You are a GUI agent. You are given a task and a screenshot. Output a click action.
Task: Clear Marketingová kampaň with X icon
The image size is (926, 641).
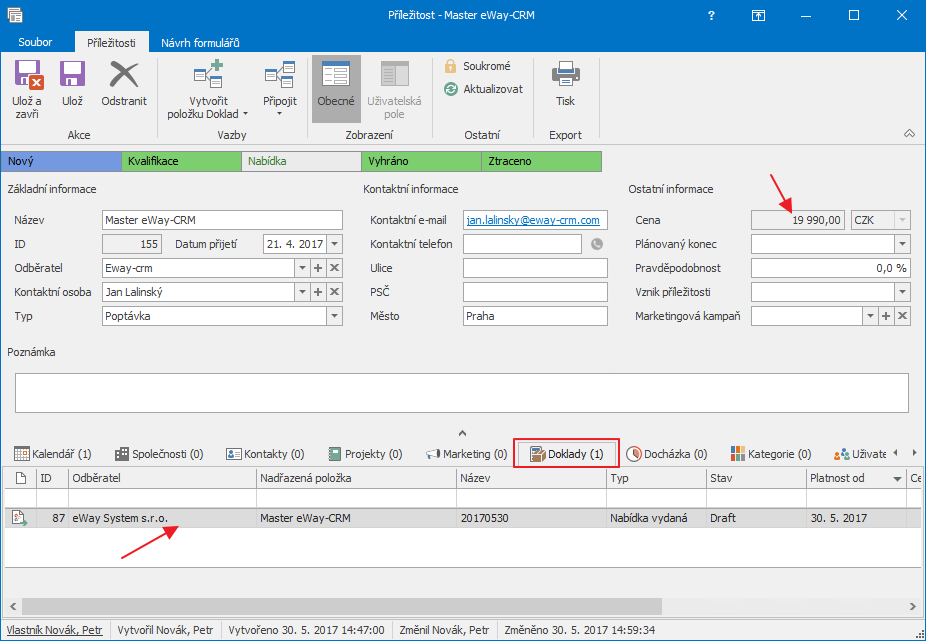coord(902,316)
